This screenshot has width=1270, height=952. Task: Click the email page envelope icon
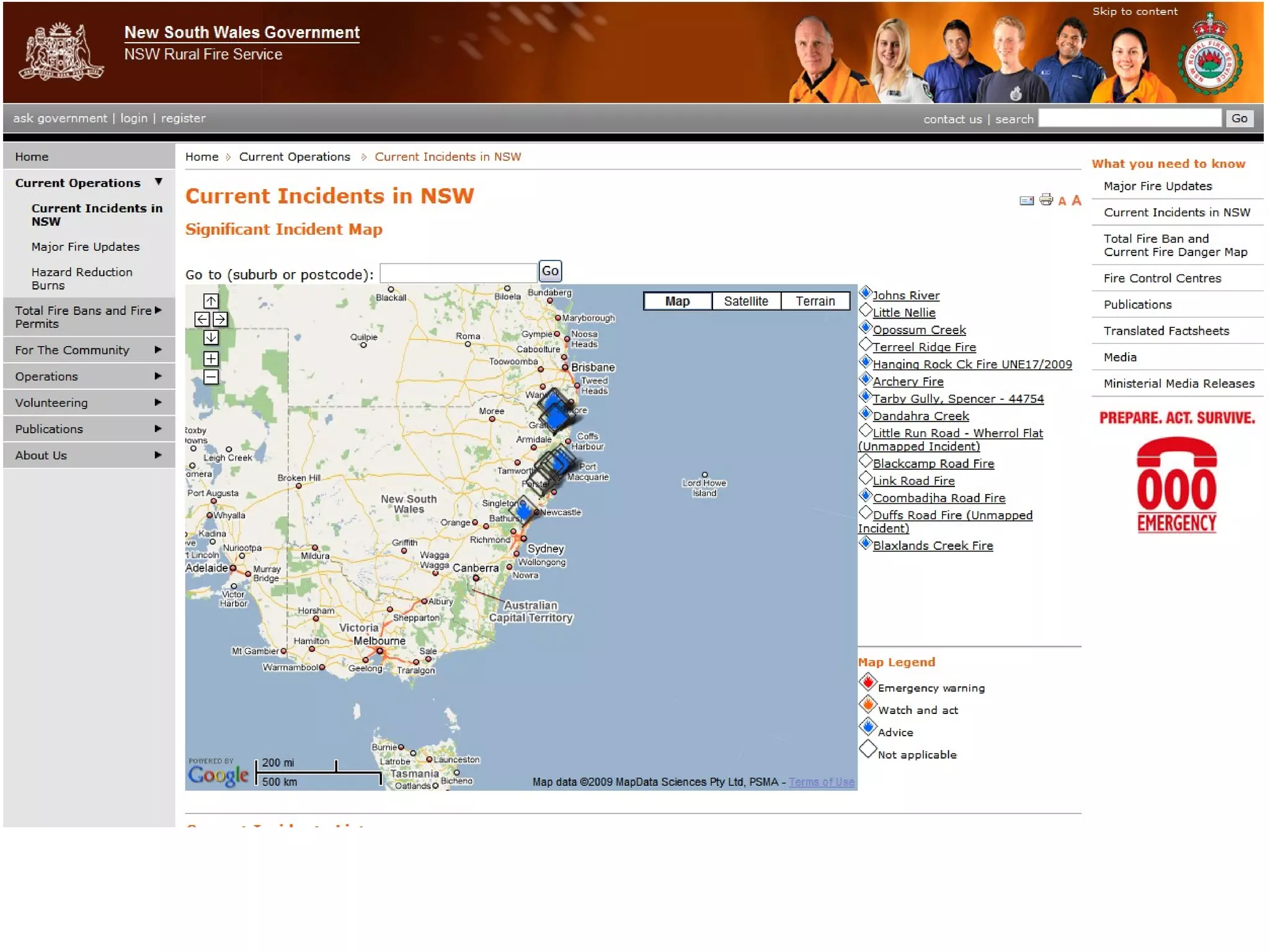[1026, 200]
